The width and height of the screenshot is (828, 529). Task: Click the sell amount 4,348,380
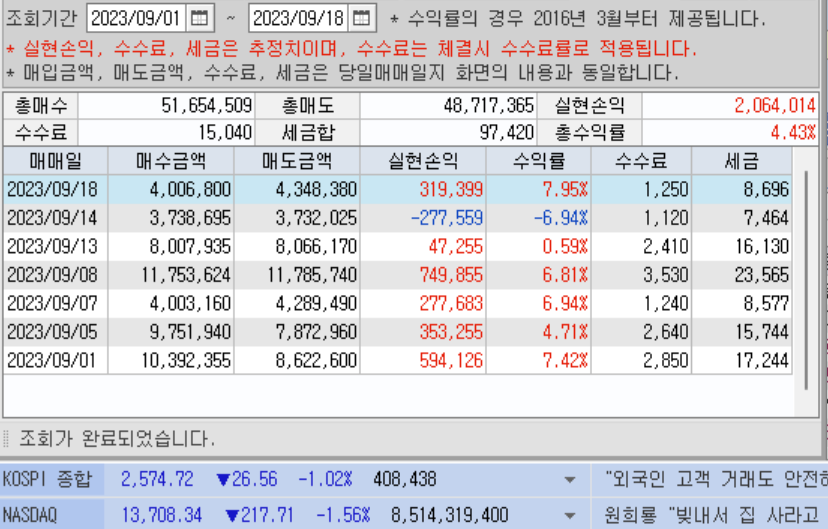pyautogui.click(x=316, y=190)
